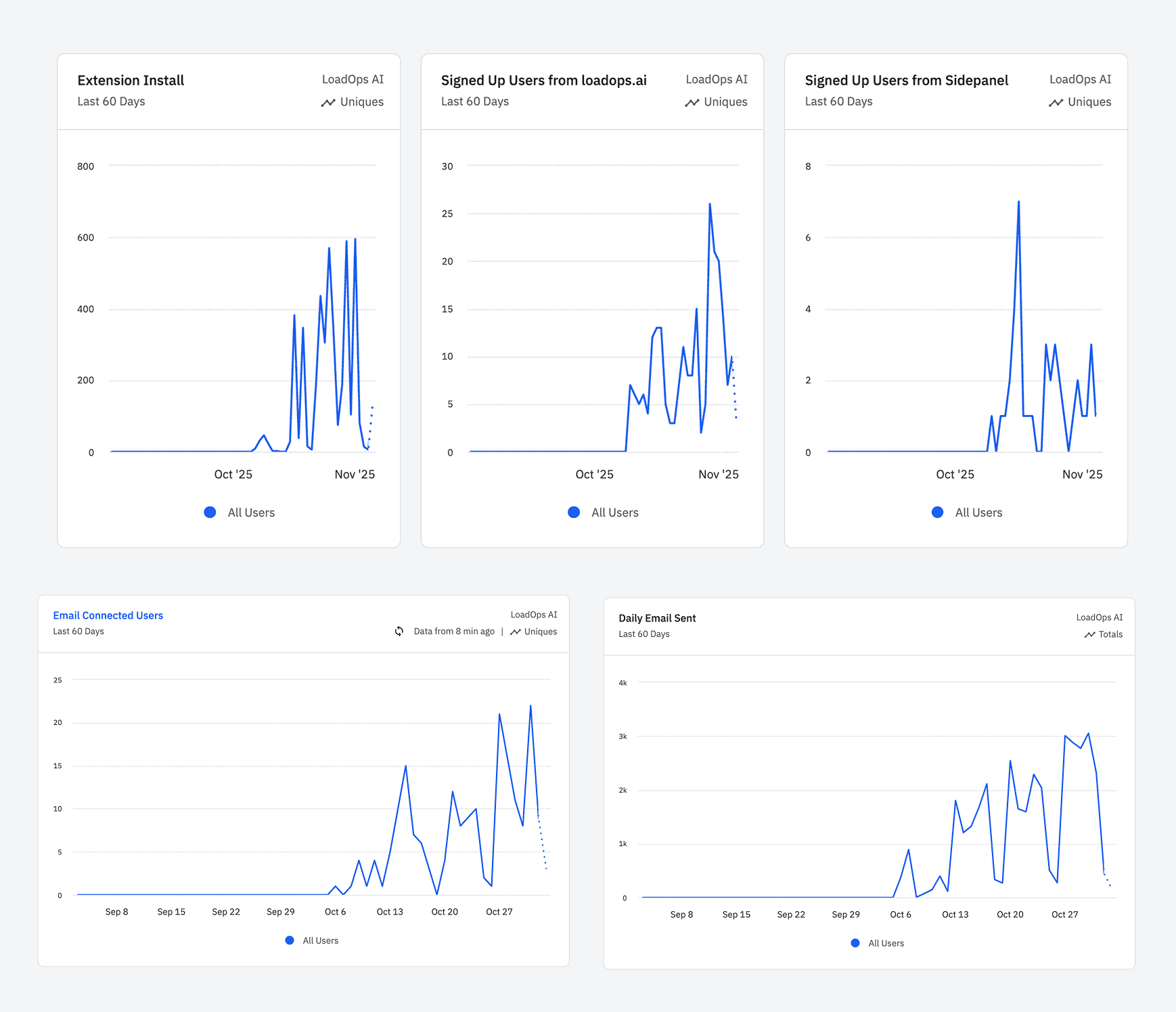Click the Uniques trend icon on Signed Up Users from loadops.ai

pyautogui.click(x=692, y=103)
